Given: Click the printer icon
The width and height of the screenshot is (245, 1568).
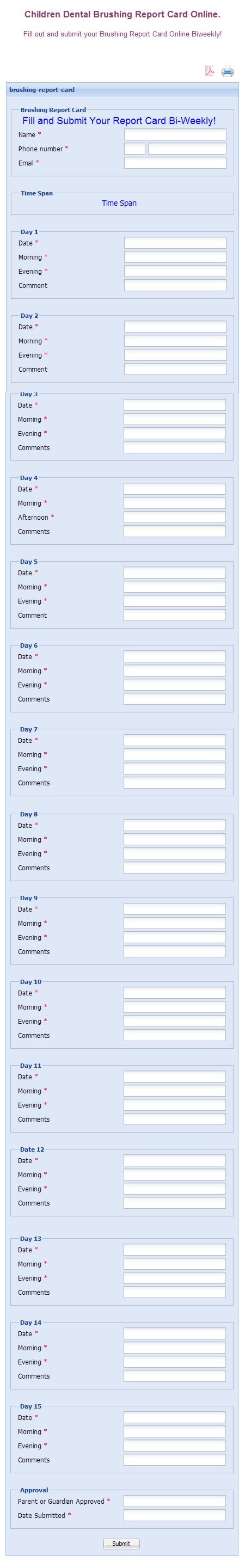Looking at the screenshot, I should pos(228,71).
